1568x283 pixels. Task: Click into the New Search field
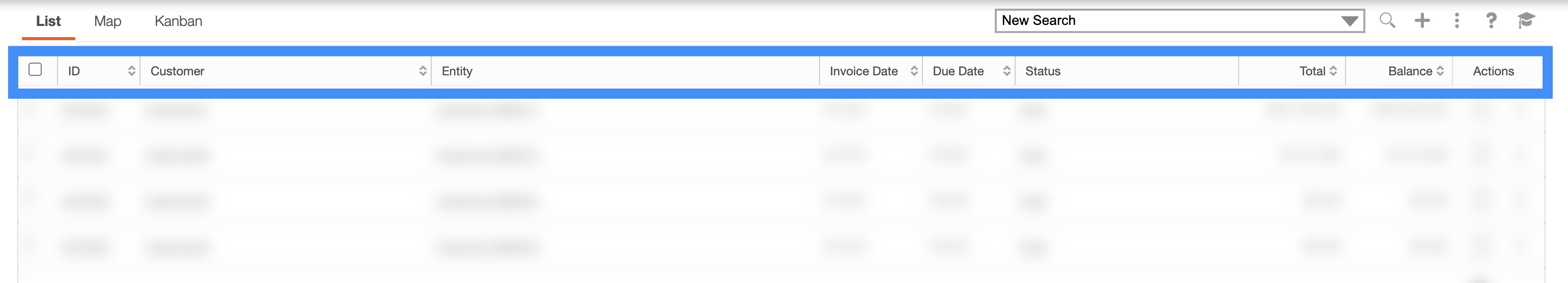tap(1157, 21)
